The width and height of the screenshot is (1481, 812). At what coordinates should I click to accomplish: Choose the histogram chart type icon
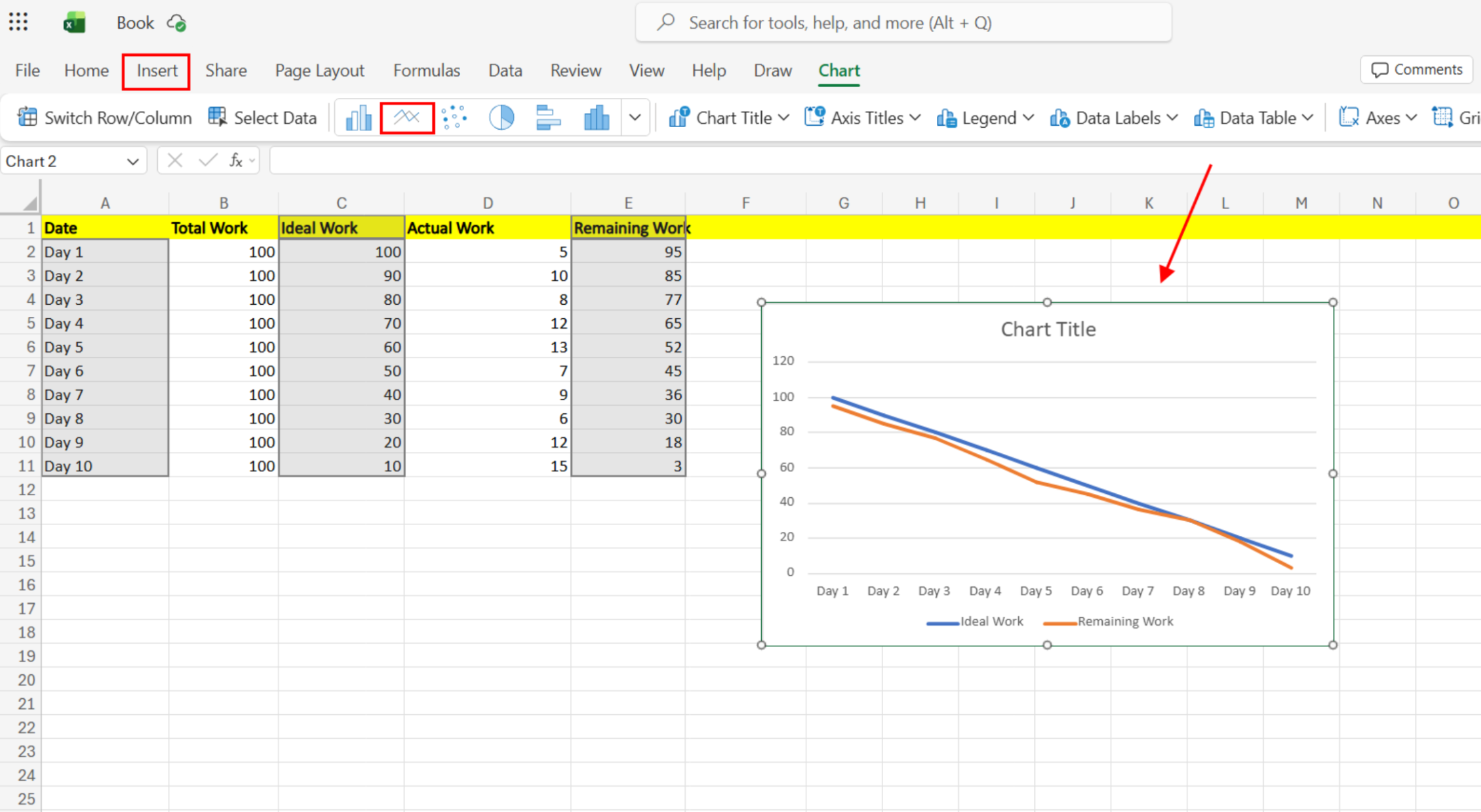[596, 118]
